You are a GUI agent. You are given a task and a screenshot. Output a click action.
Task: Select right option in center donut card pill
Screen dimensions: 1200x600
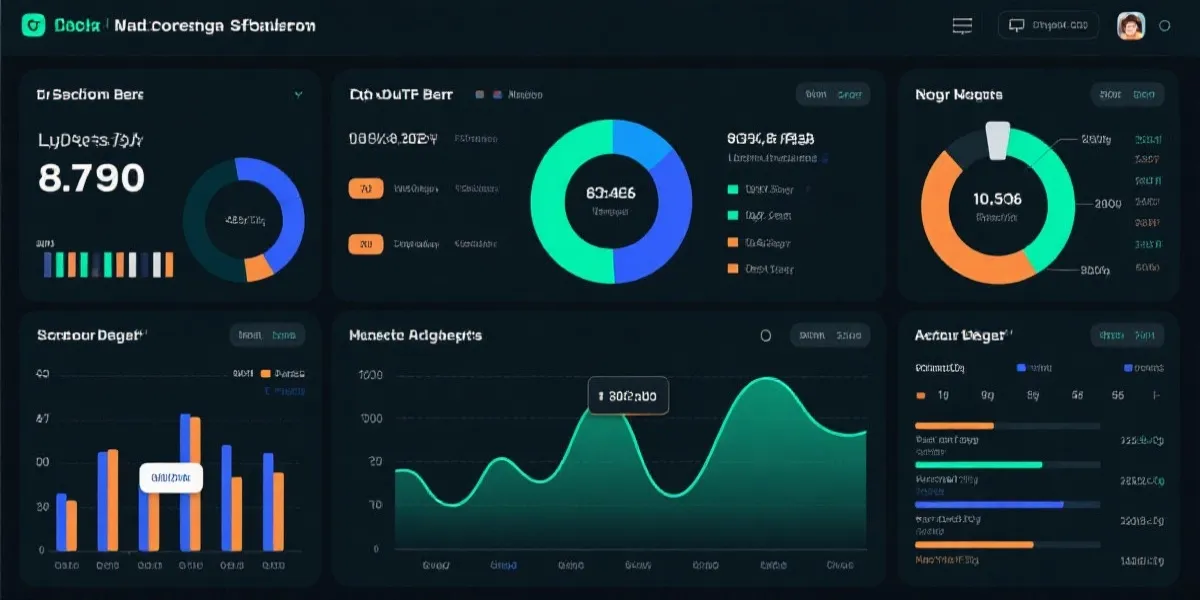pos(849,95)
